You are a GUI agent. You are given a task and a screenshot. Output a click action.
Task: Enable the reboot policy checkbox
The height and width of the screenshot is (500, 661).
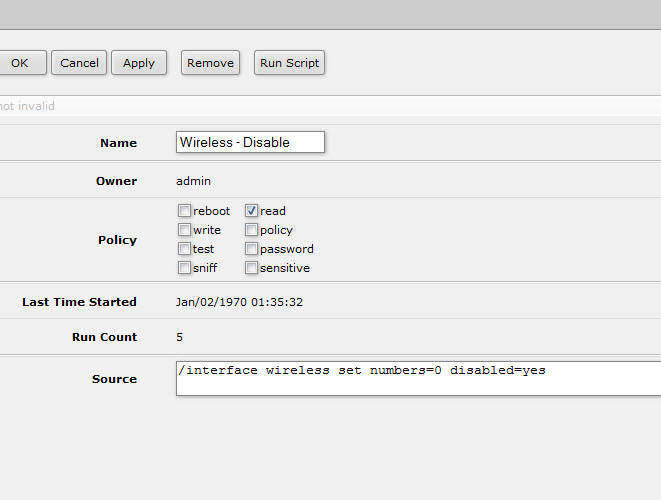[x=184, y=210]
